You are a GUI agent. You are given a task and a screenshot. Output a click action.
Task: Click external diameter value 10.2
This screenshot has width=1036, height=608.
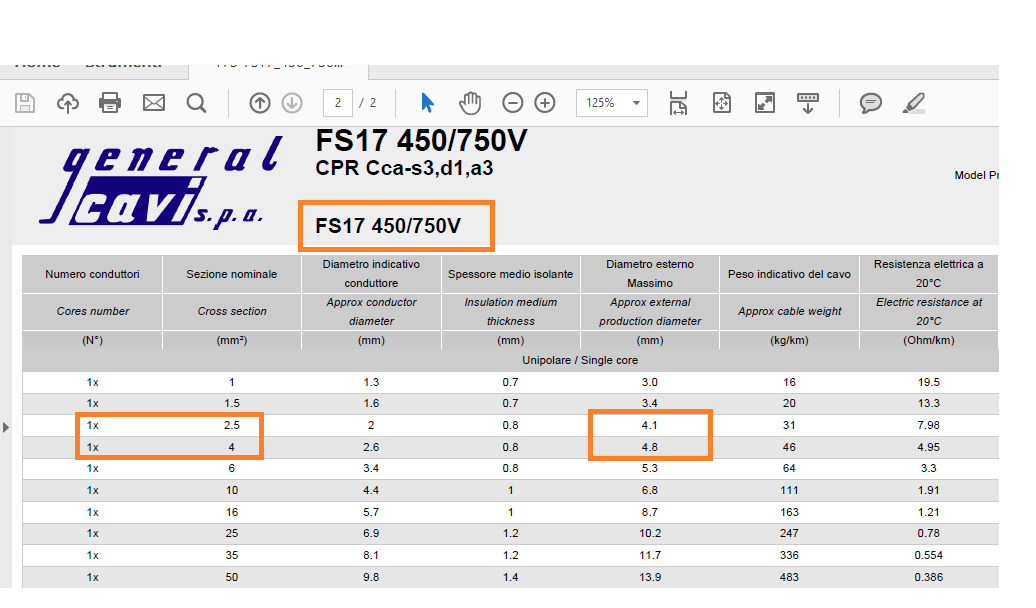[650, 533]
